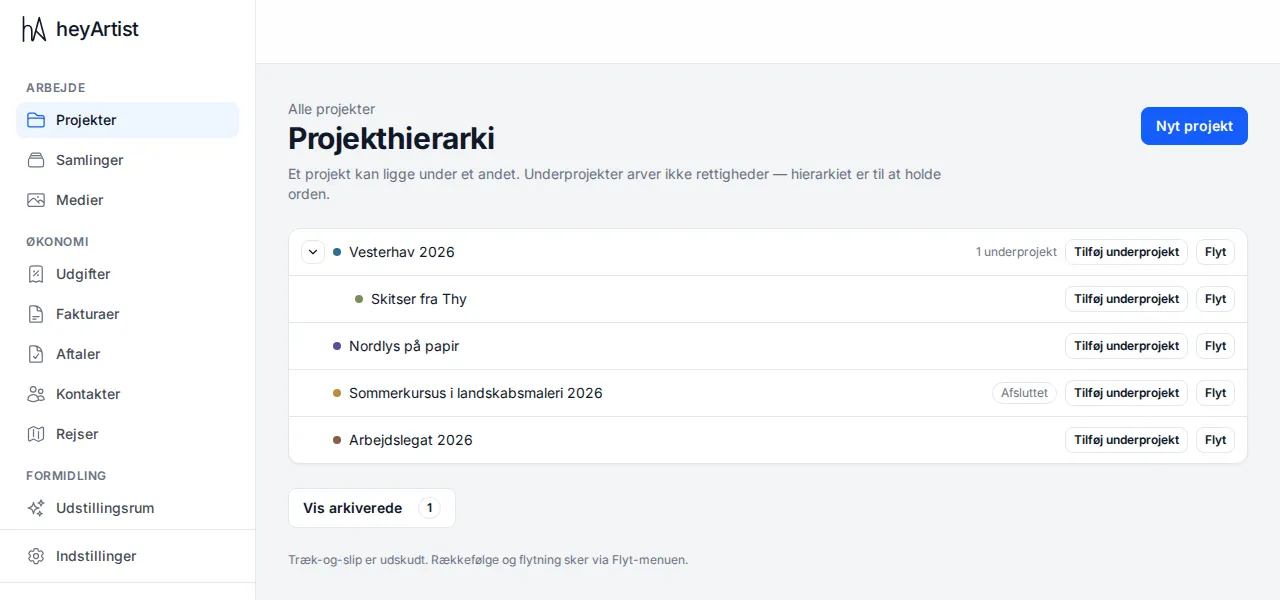Click the Kontakter people icon
This screenshot has height=600, width=1280.
tap(36, 394)
